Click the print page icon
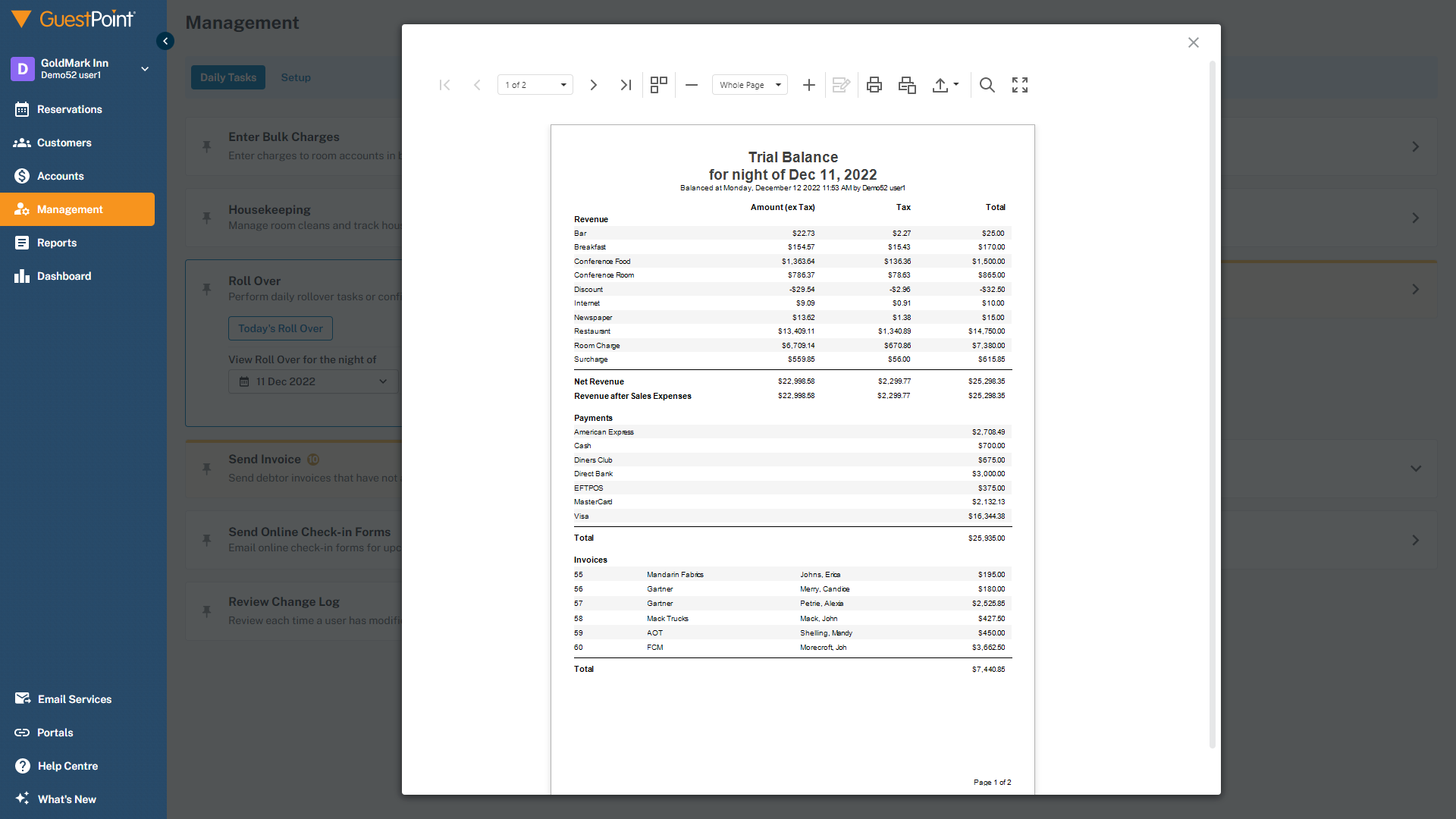Screen dimensions: 1456x819 click(907, 85)
